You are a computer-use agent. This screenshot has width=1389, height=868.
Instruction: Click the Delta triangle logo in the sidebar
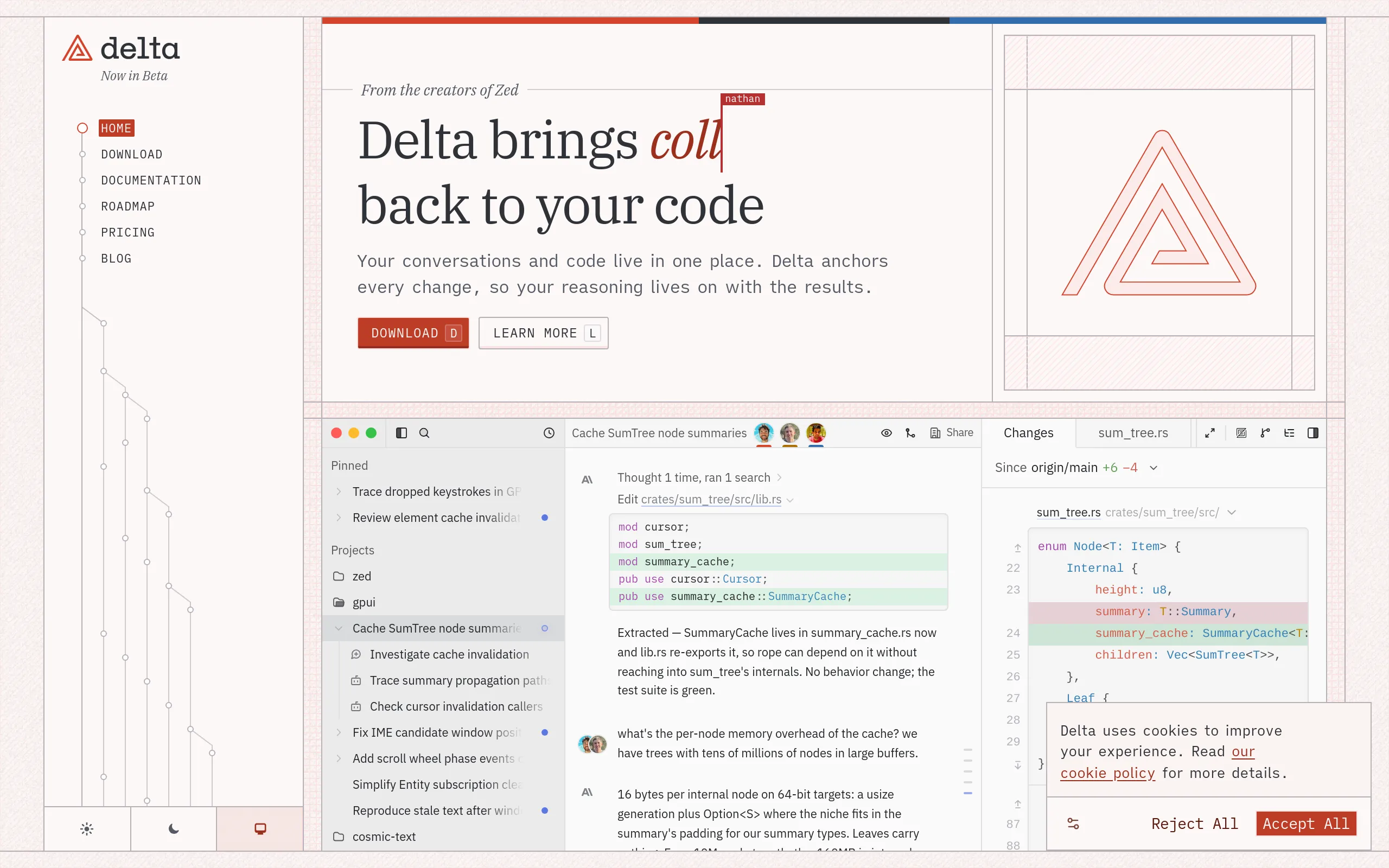pos(77,48)
